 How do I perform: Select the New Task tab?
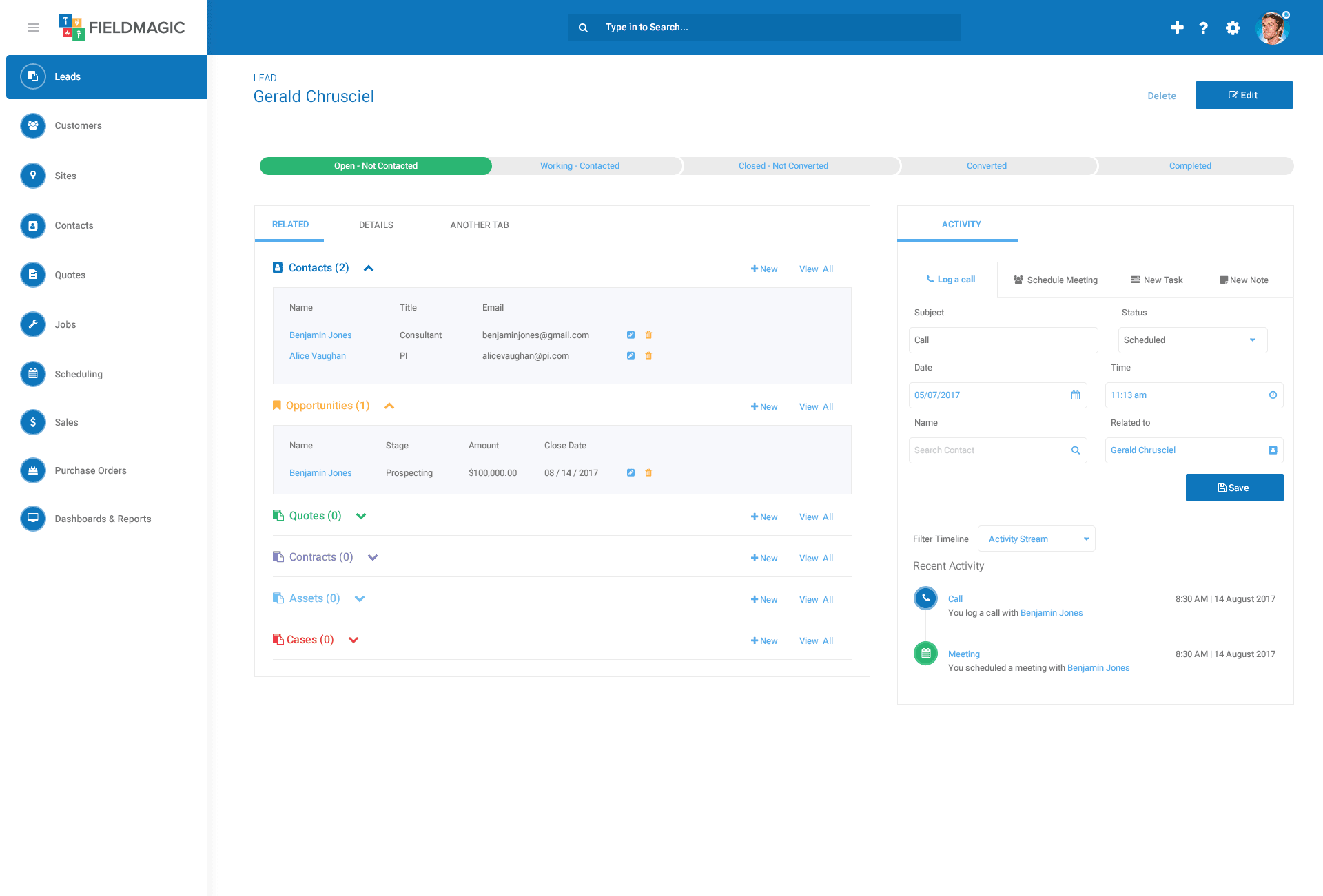coord(1157,280)
